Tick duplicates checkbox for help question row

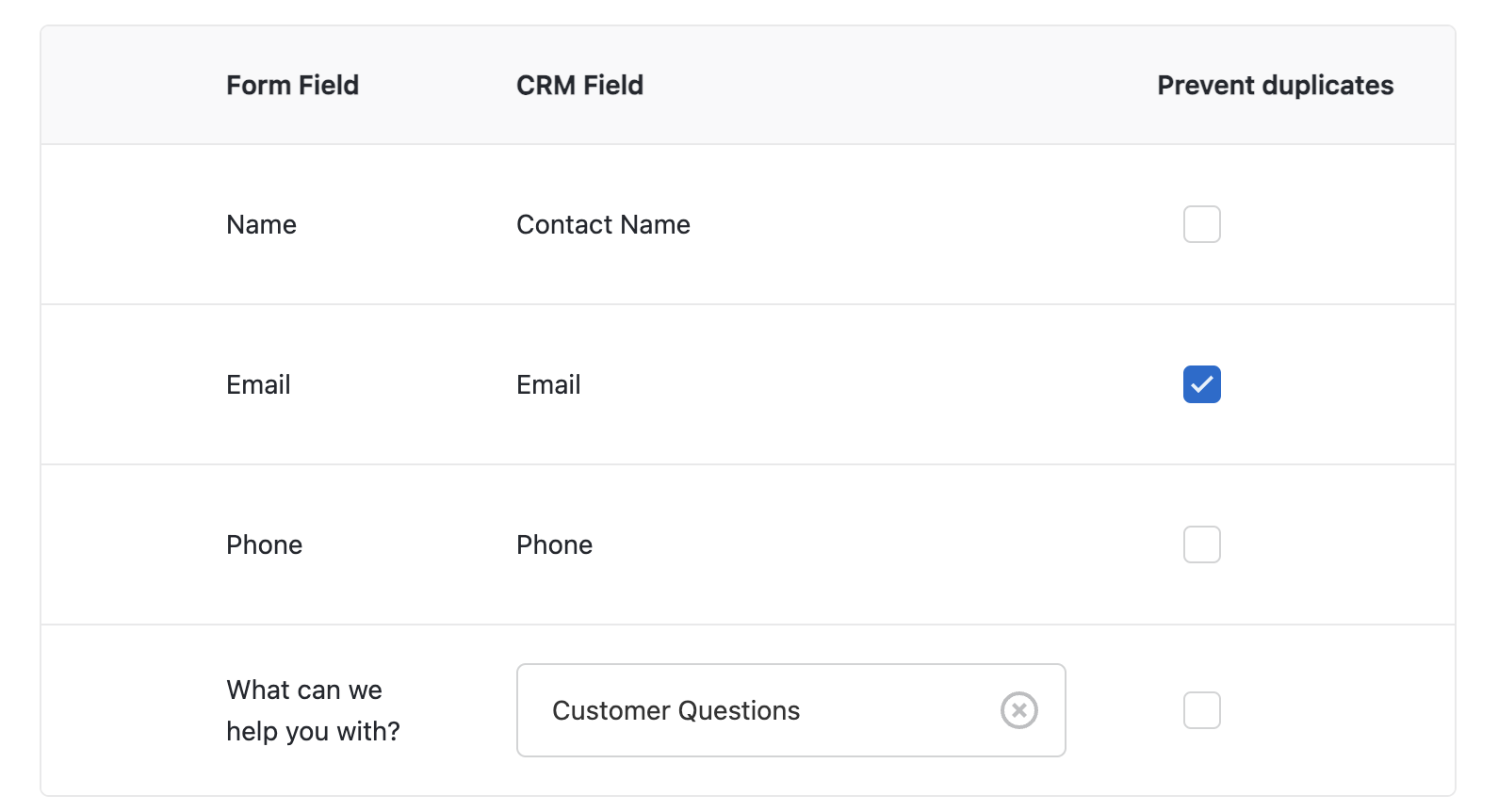click(1201, 710)
